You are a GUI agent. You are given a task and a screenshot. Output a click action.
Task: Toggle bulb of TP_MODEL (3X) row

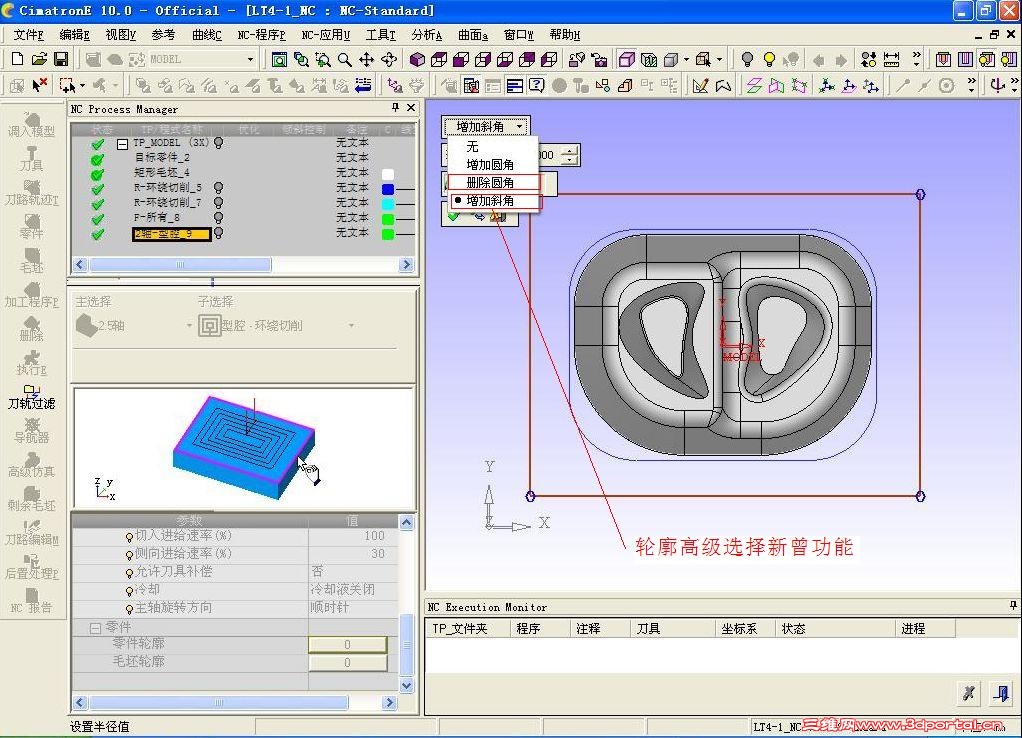(219, 142)
